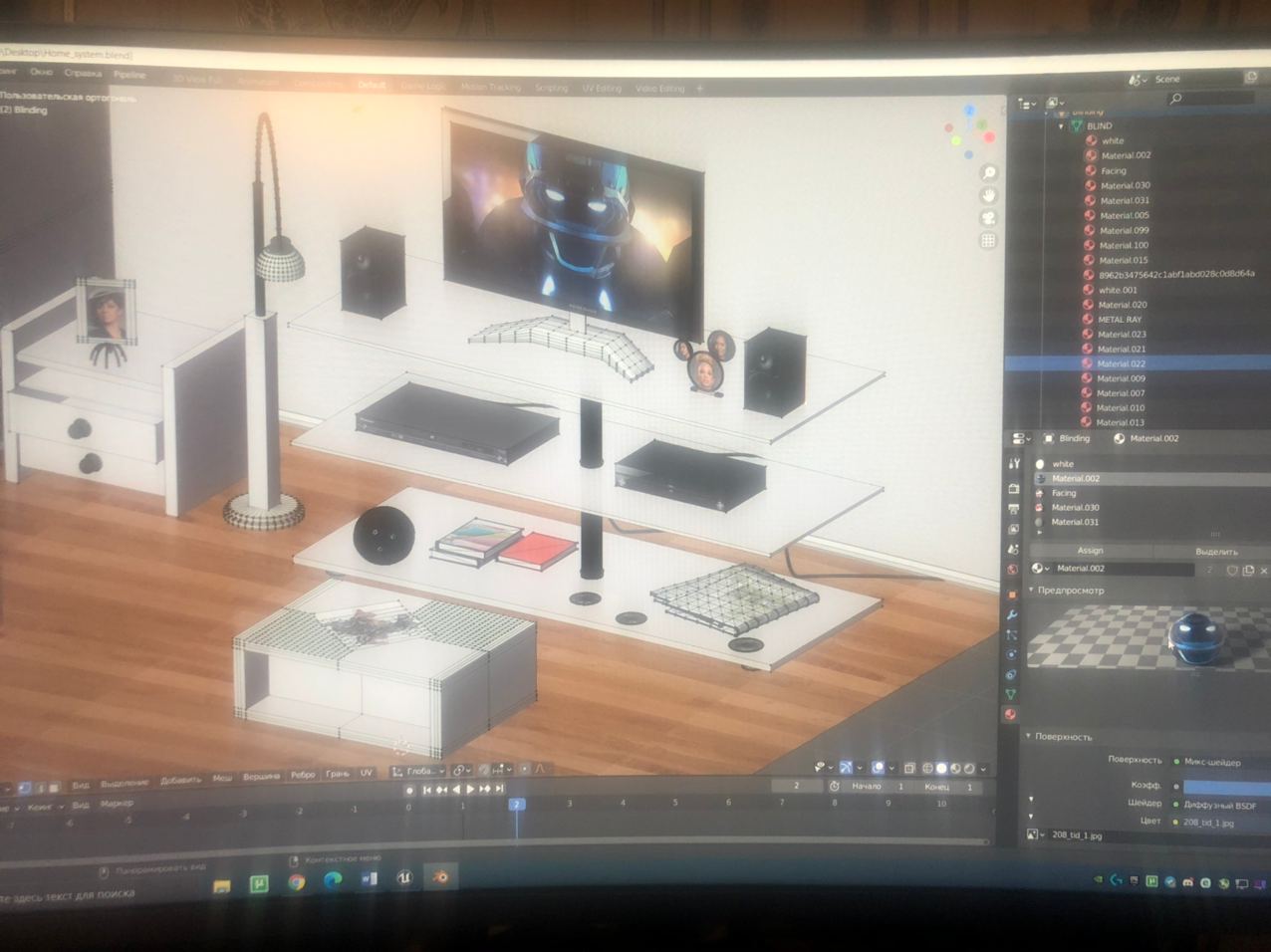Screen dimensions: 1271x952
Task: Click the timeline playhead at frame 2
Action: click(x=516, y=804)
